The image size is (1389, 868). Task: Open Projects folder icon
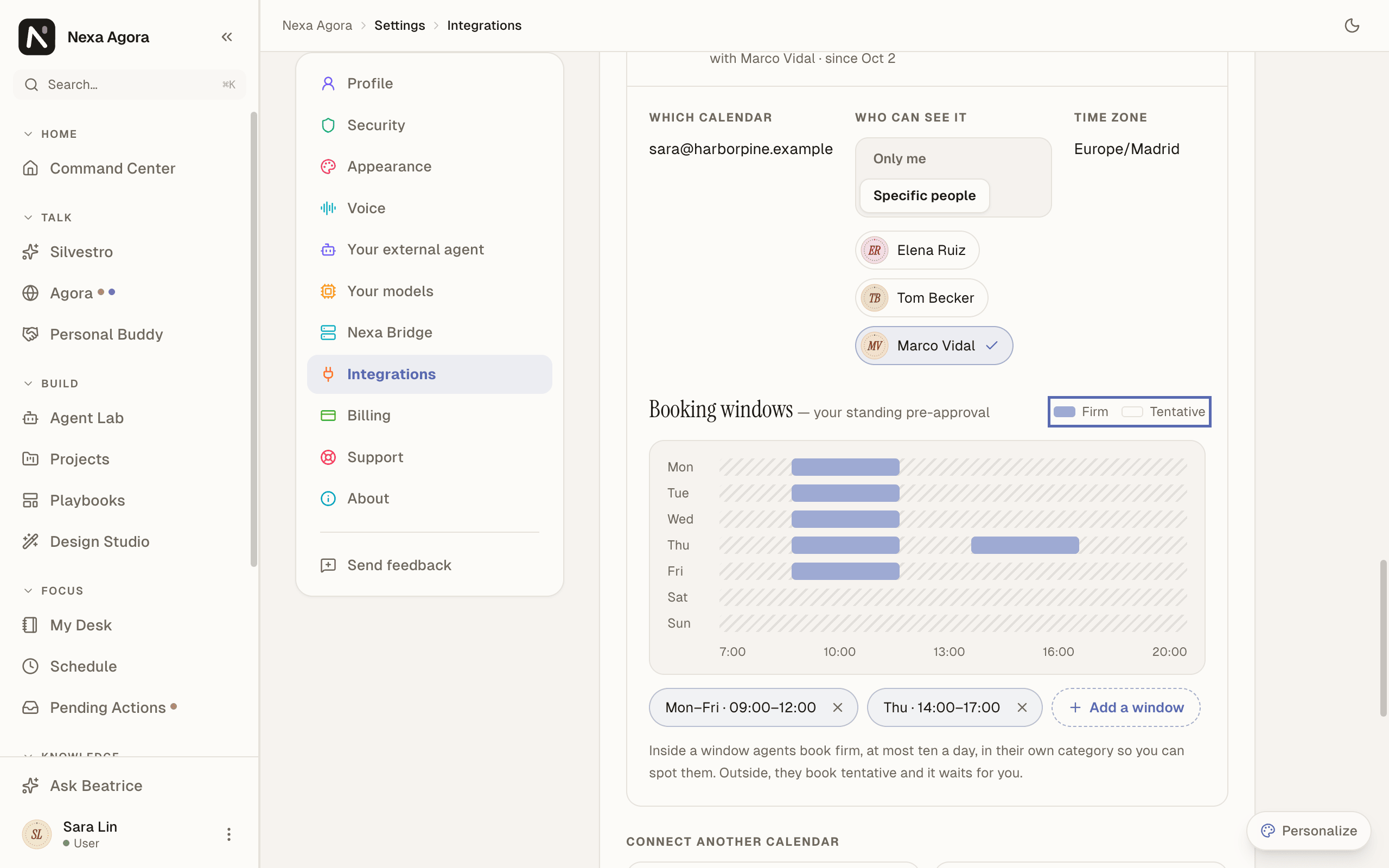(30, 459)
